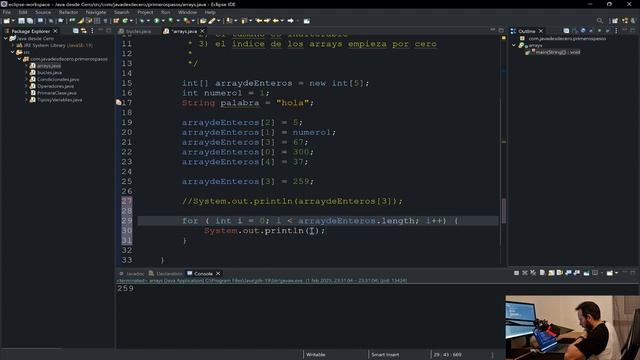640x360 pixels.
Task: Collapse the arrays class in Outline
Action: [x=514, y=45]
